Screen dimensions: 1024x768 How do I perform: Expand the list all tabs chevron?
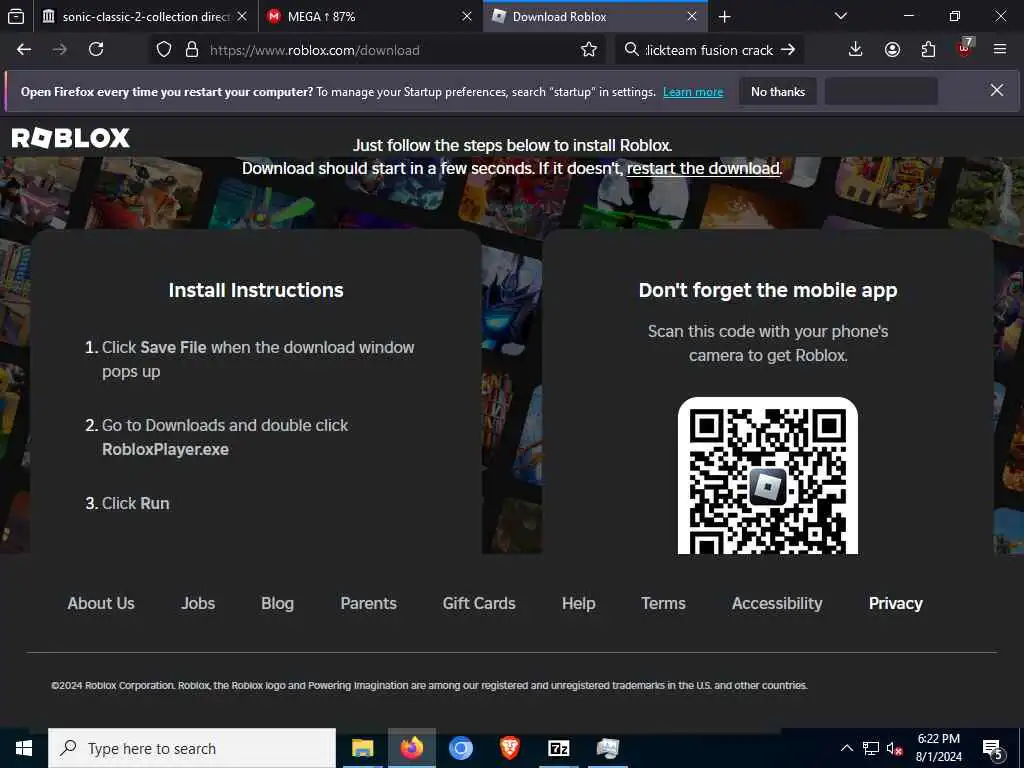pyautogui.click(x=840, y=16)
